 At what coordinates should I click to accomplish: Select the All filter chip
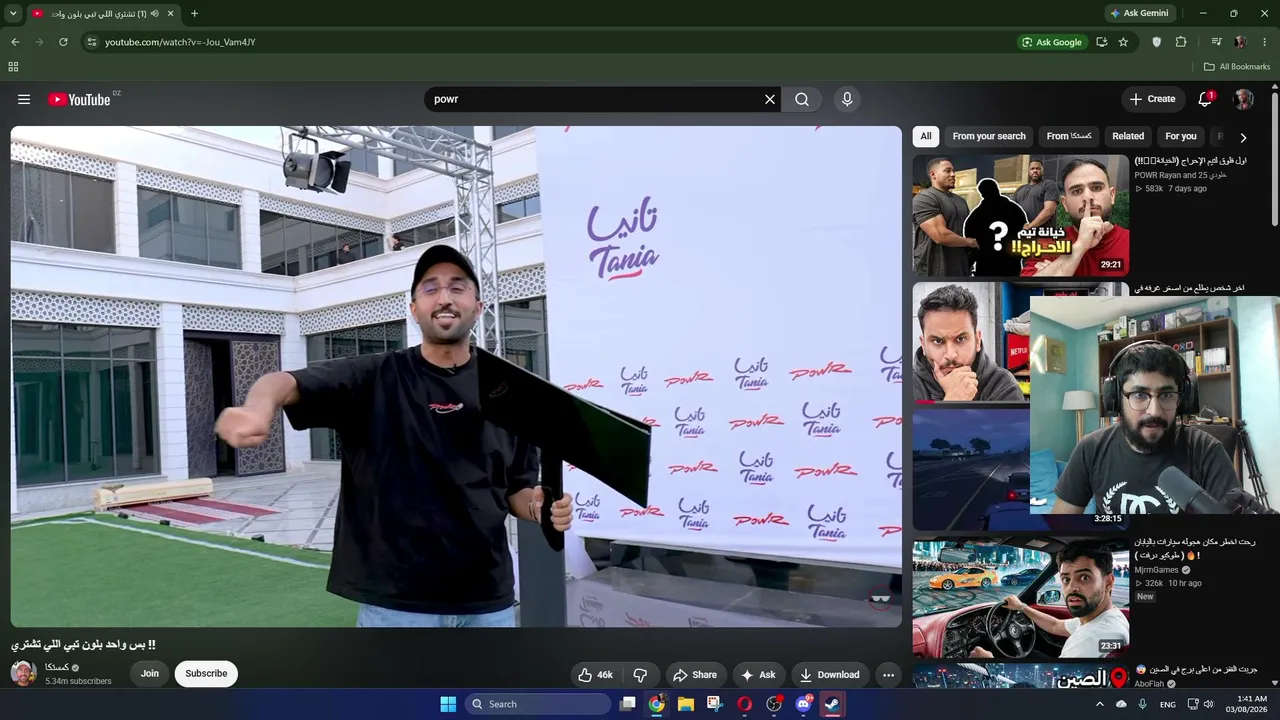[x=926, y=136]
